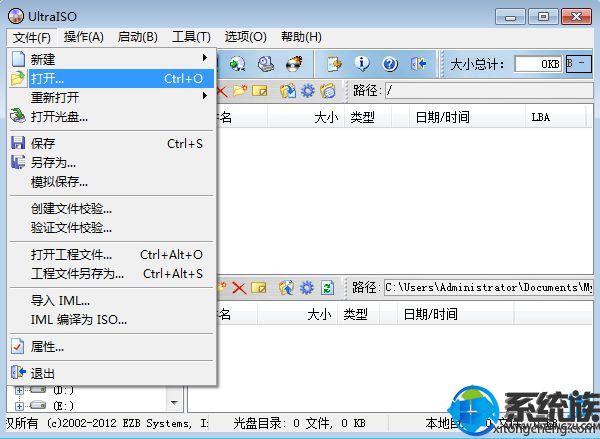Viewport: 600px width, 439px height.
Task: Open the 工具(T) menu
Action: [x=191, y=37]
